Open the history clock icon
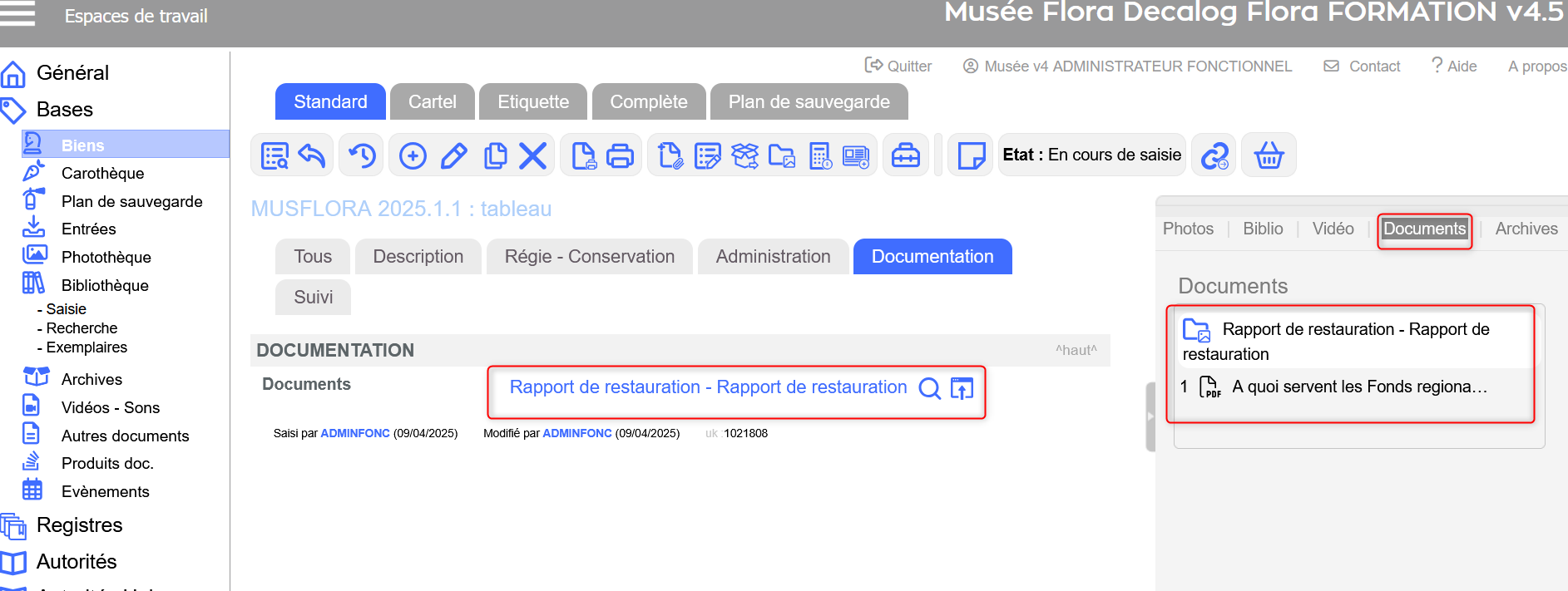This screenshot has height=591, width=1568. [362, 155]
